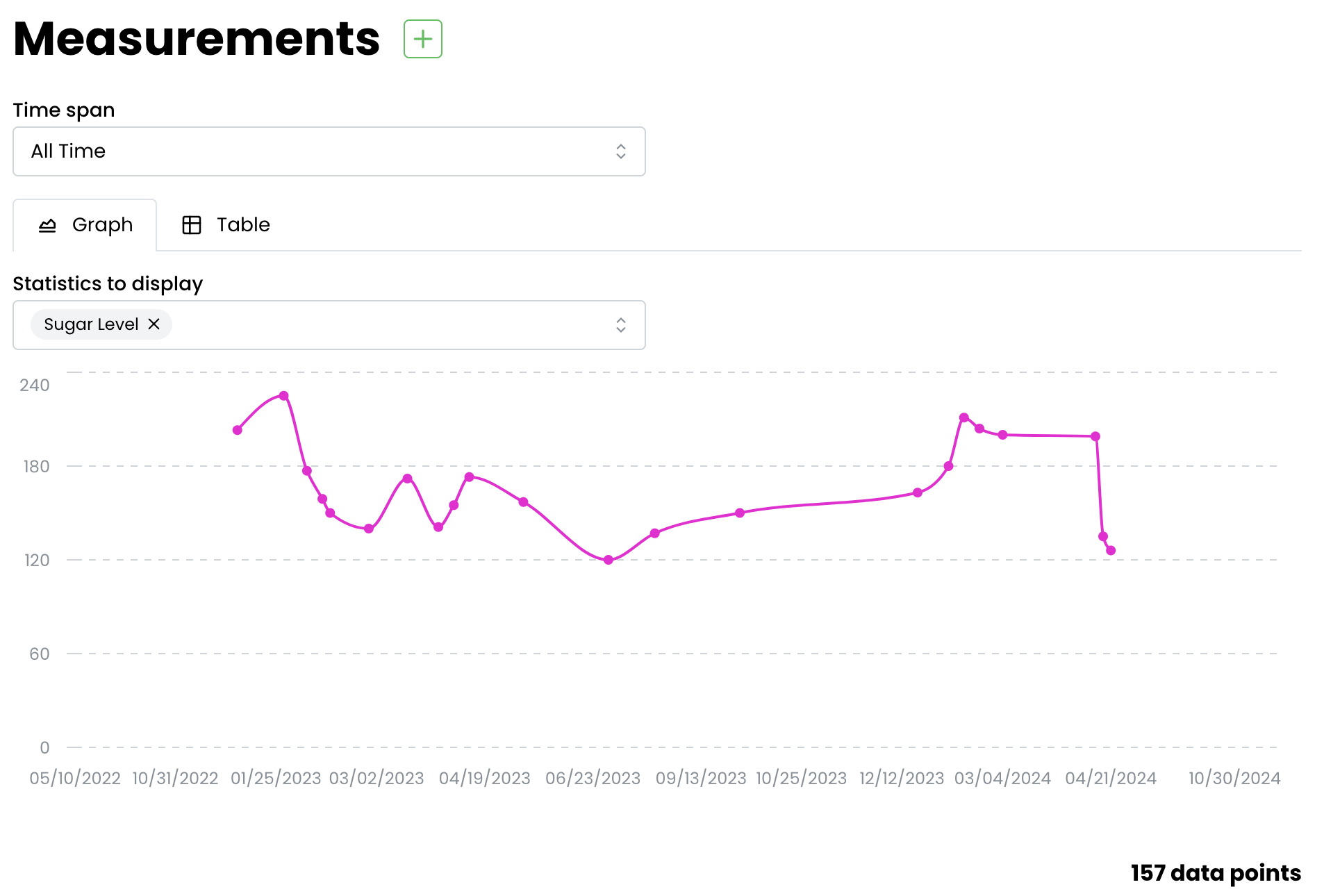Screen dimensions: 1324x896
Task: Click the Measurements heading
Action: tap(197, 39)
